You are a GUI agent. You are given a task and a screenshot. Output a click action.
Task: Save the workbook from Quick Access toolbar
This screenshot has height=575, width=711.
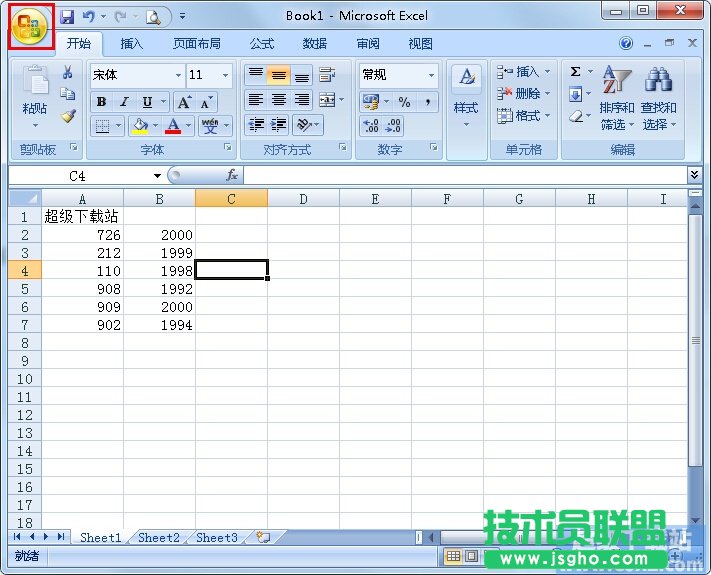click(67, 17)
